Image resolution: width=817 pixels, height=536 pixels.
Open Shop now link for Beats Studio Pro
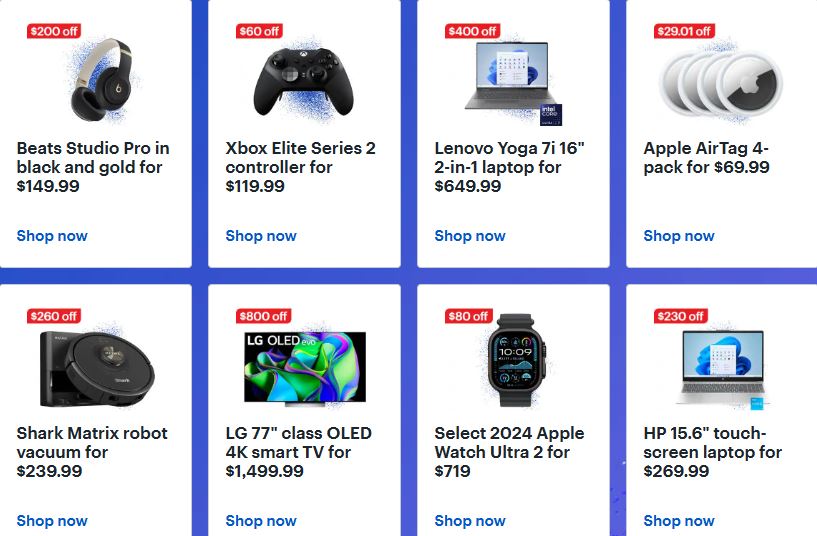pos(52,236)
